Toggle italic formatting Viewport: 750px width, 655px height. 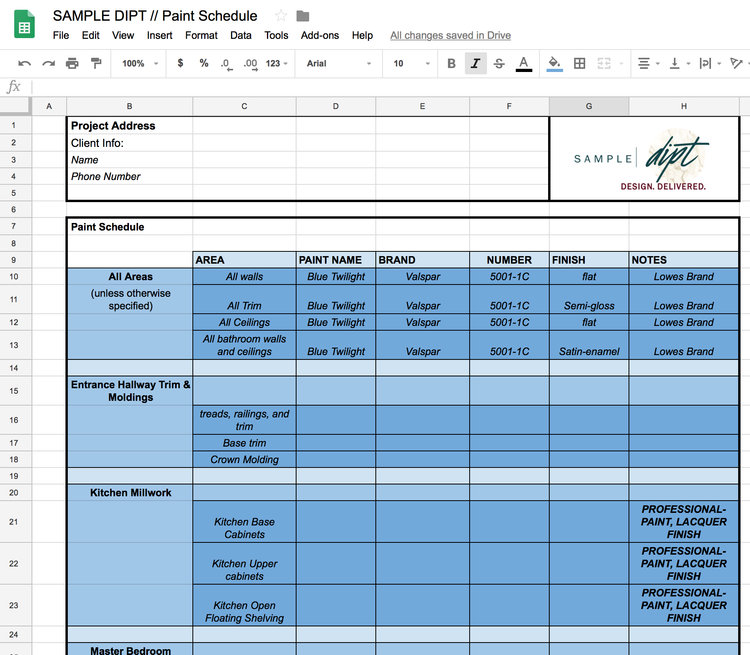[x=475, y=63]
